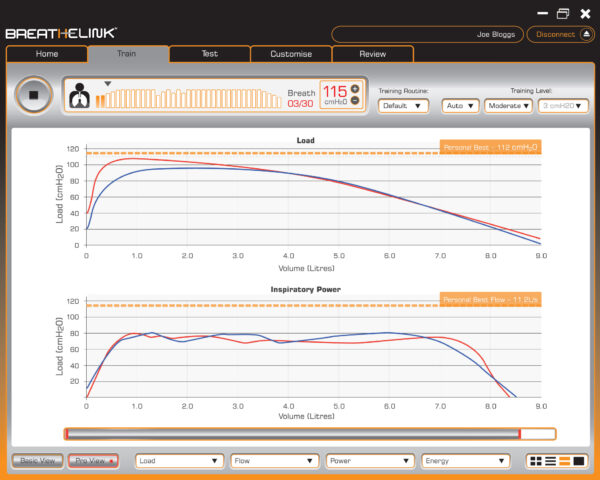
Task: Go to the Test tab
Action: tap(209, 54)
